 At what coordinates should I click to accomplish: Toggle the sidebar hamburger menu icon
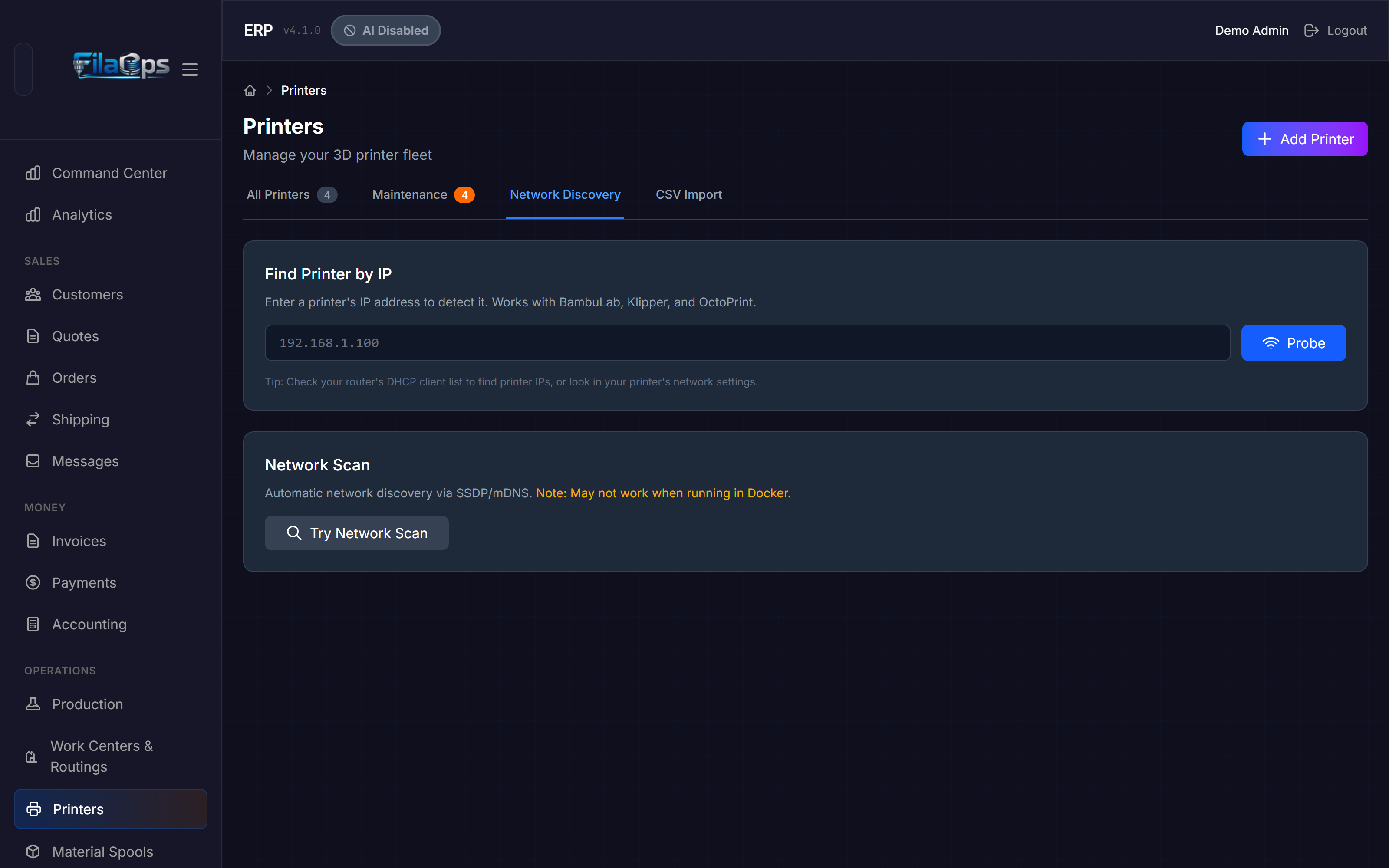[x=190, y=69]
